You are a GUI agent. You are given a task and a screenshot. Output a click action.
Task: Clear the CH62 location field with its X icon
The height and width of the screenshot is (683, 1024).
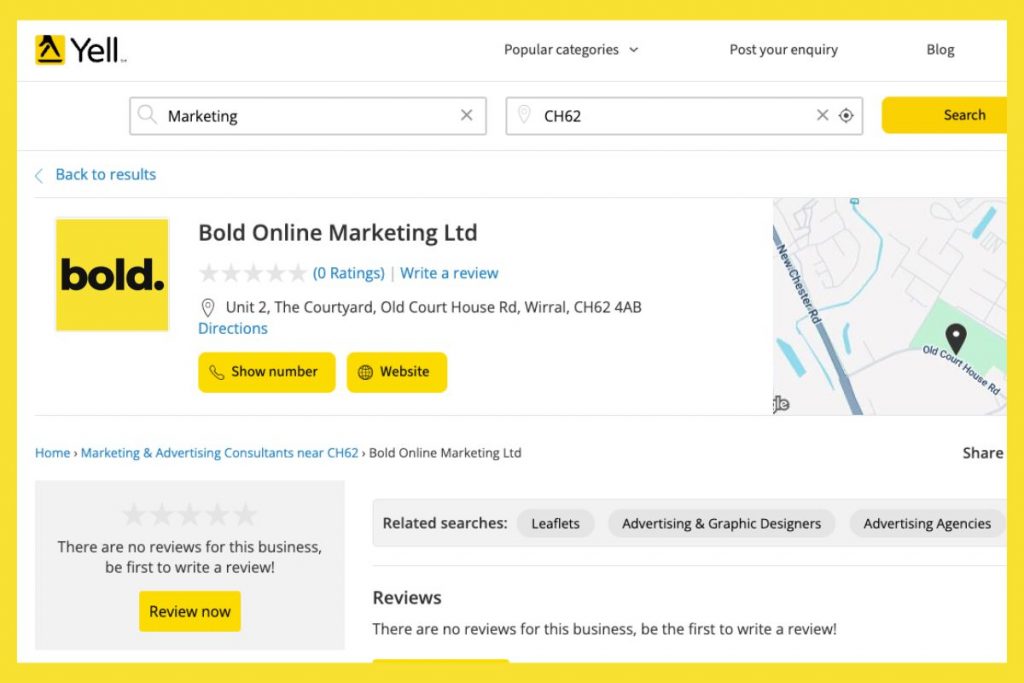pyautogui.click(x=822, y=115)
